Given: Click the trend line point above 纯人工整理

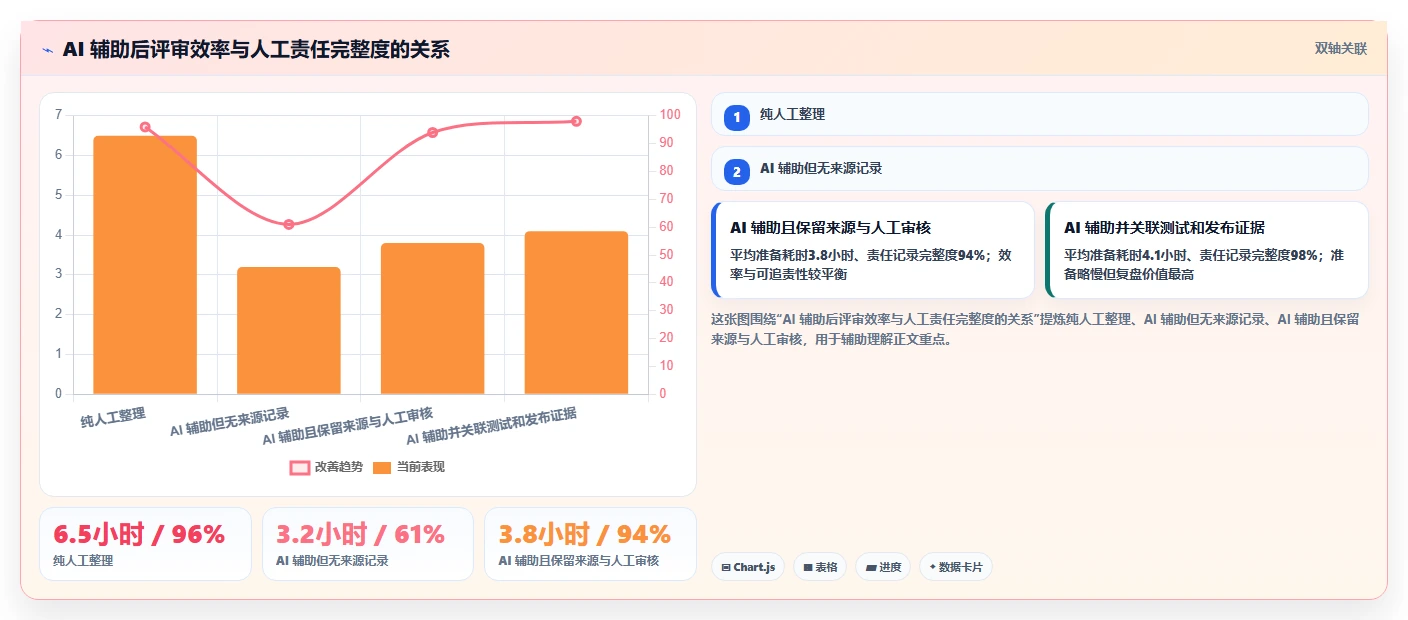Looking at the screenshot, I should (145, 127).
